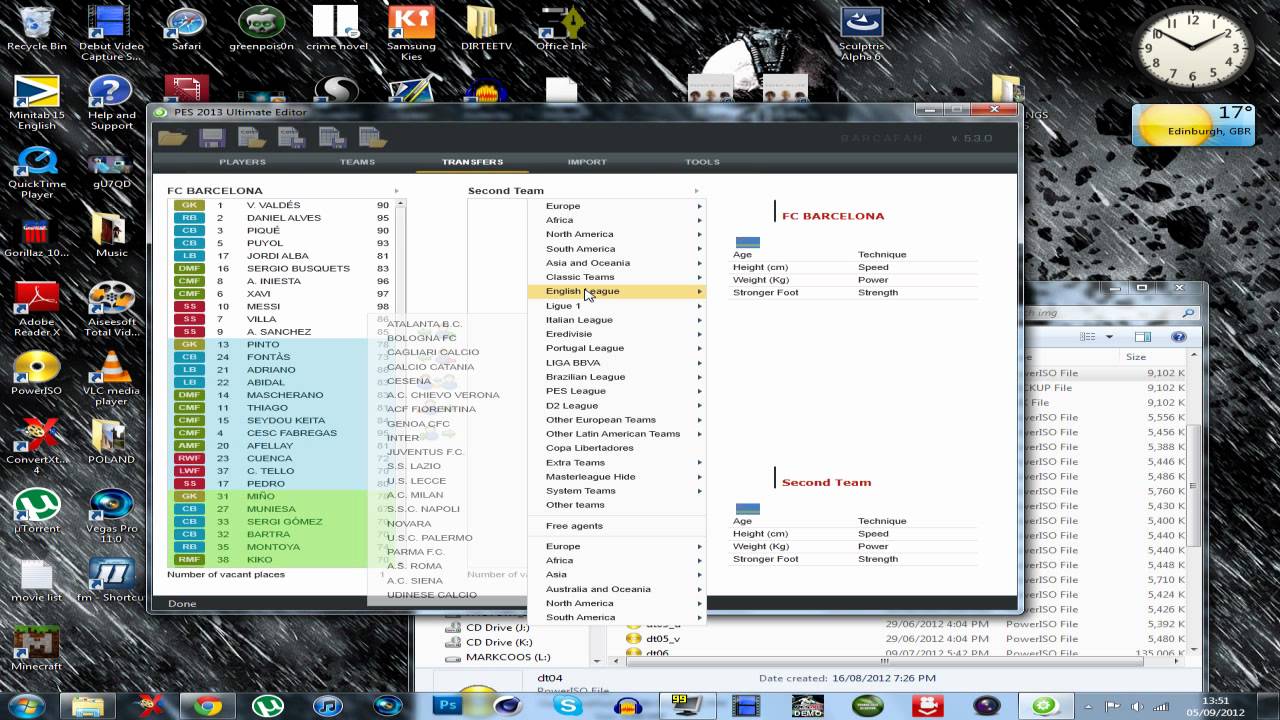Expand the Europe submenu arrow at top

click(x=699, y=206)
